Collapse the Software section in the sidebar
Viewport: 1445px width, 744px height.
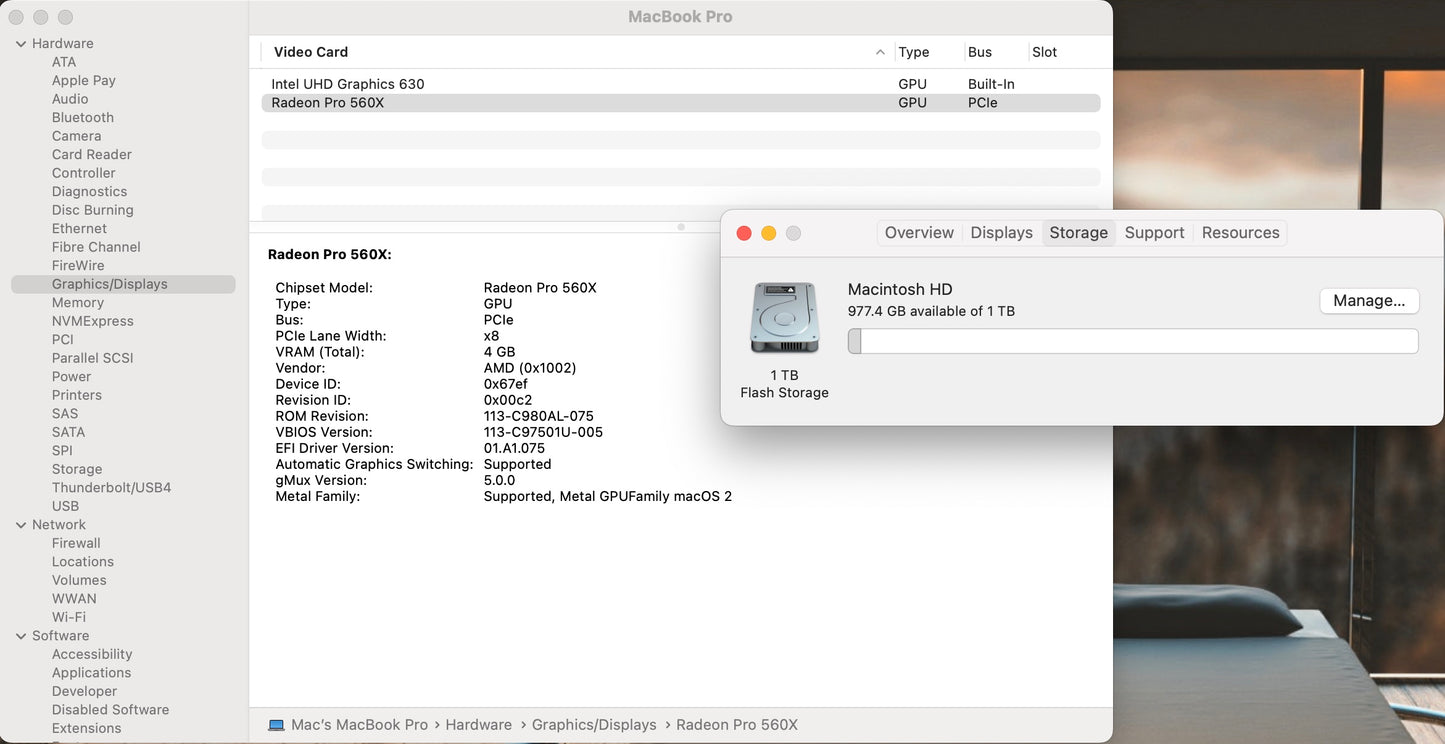pyautogui.click(x=21, y=635)
